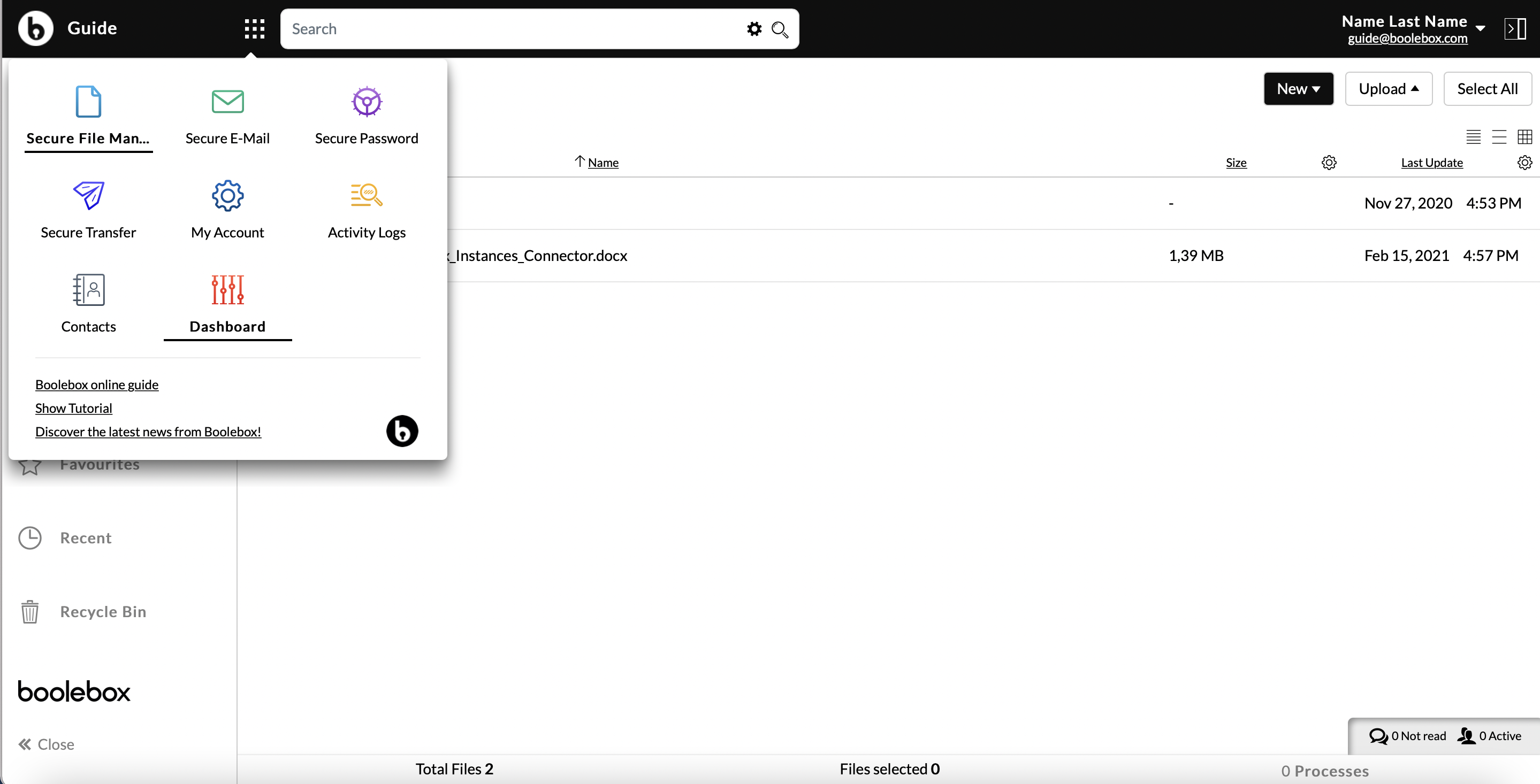Screen dimensions: 1540x784
Task: Collapse the right side panel
Action: [x=1515, y=28]
